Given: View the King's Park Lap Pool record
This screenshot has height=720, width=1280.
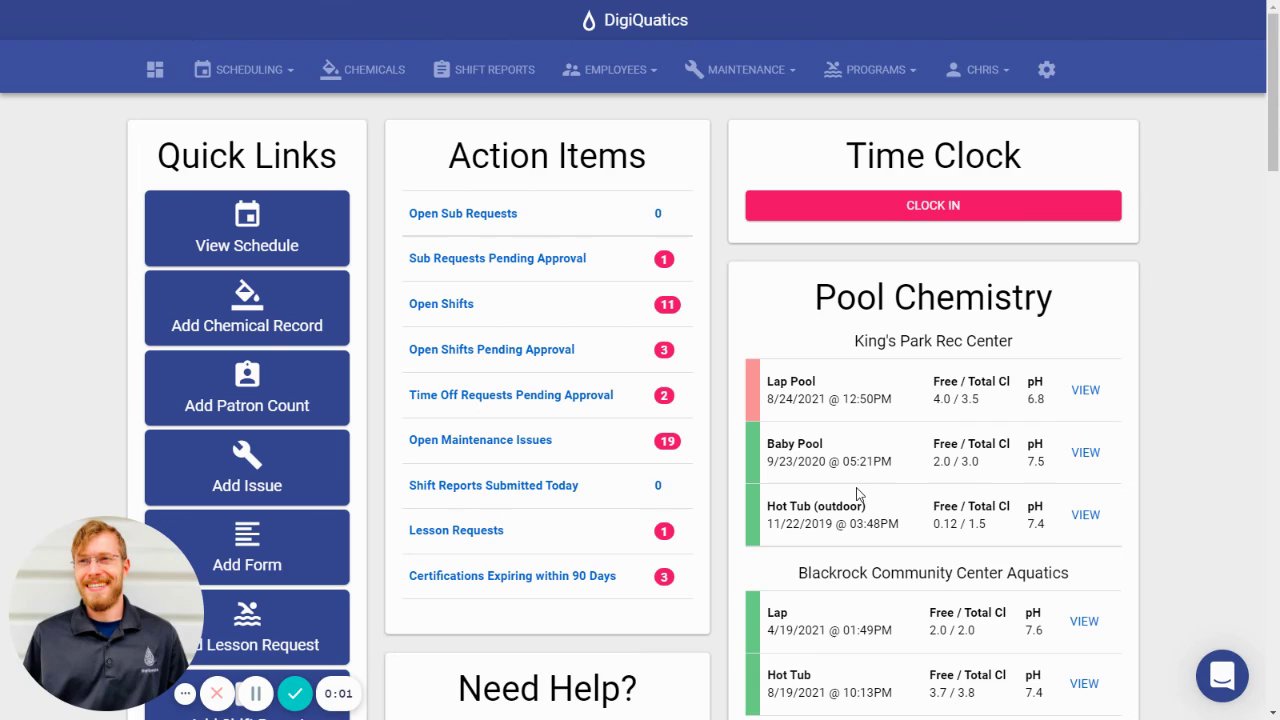Looking at the screenshot, I should click(x=1085, y=390).
